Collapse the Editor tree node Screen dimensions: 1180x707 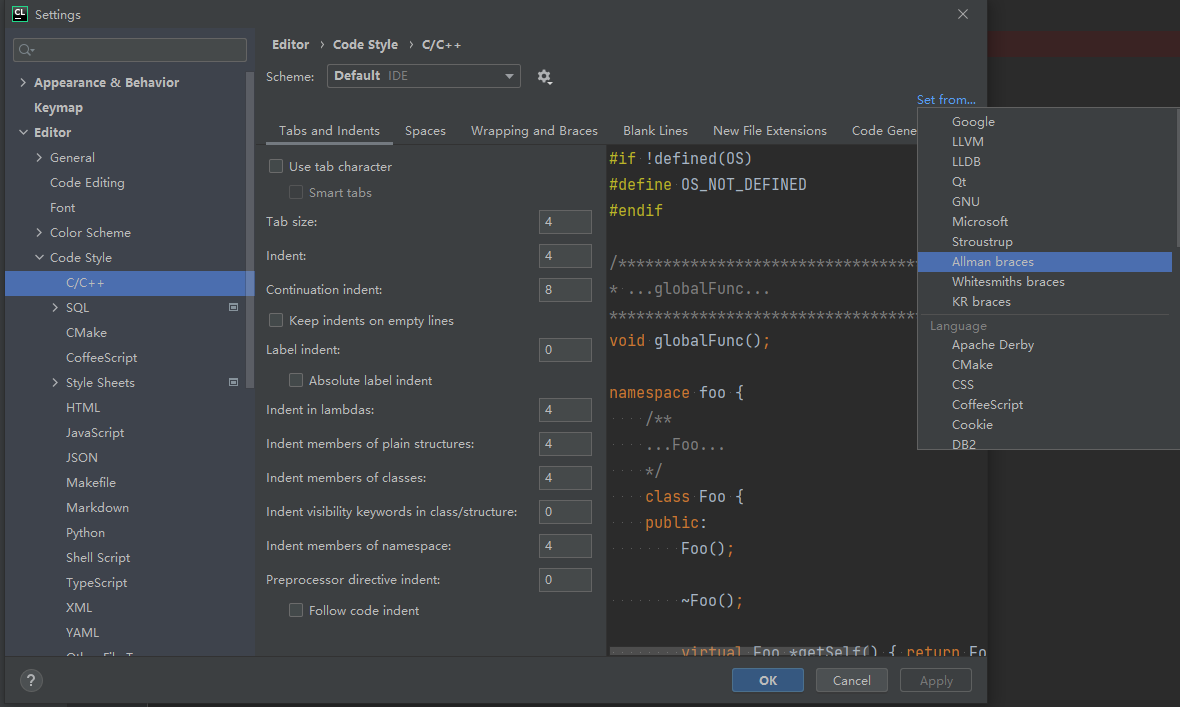tap(23, 133)
